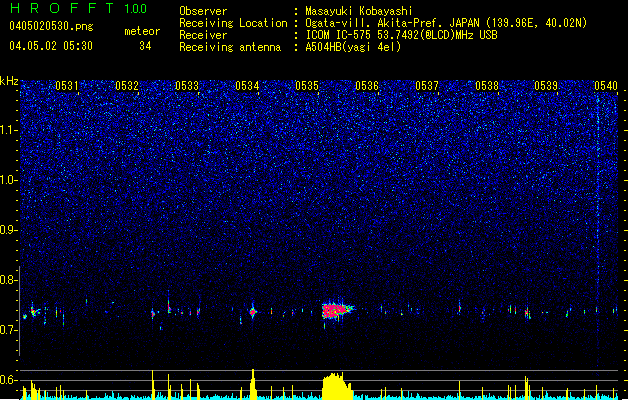Screen dimensions: 629x400
Task: Click the 0536 time marker
Action: [x=367, y=86]
